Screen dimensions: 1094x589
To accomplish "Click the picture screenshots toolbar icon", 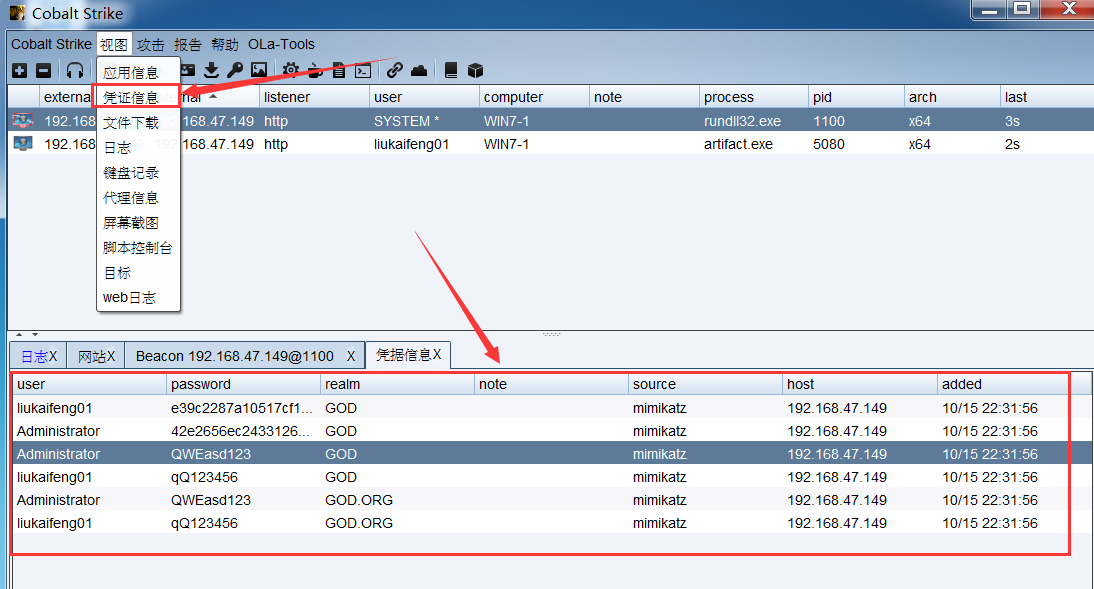I will pyautogui.click(x=259, y=70).
